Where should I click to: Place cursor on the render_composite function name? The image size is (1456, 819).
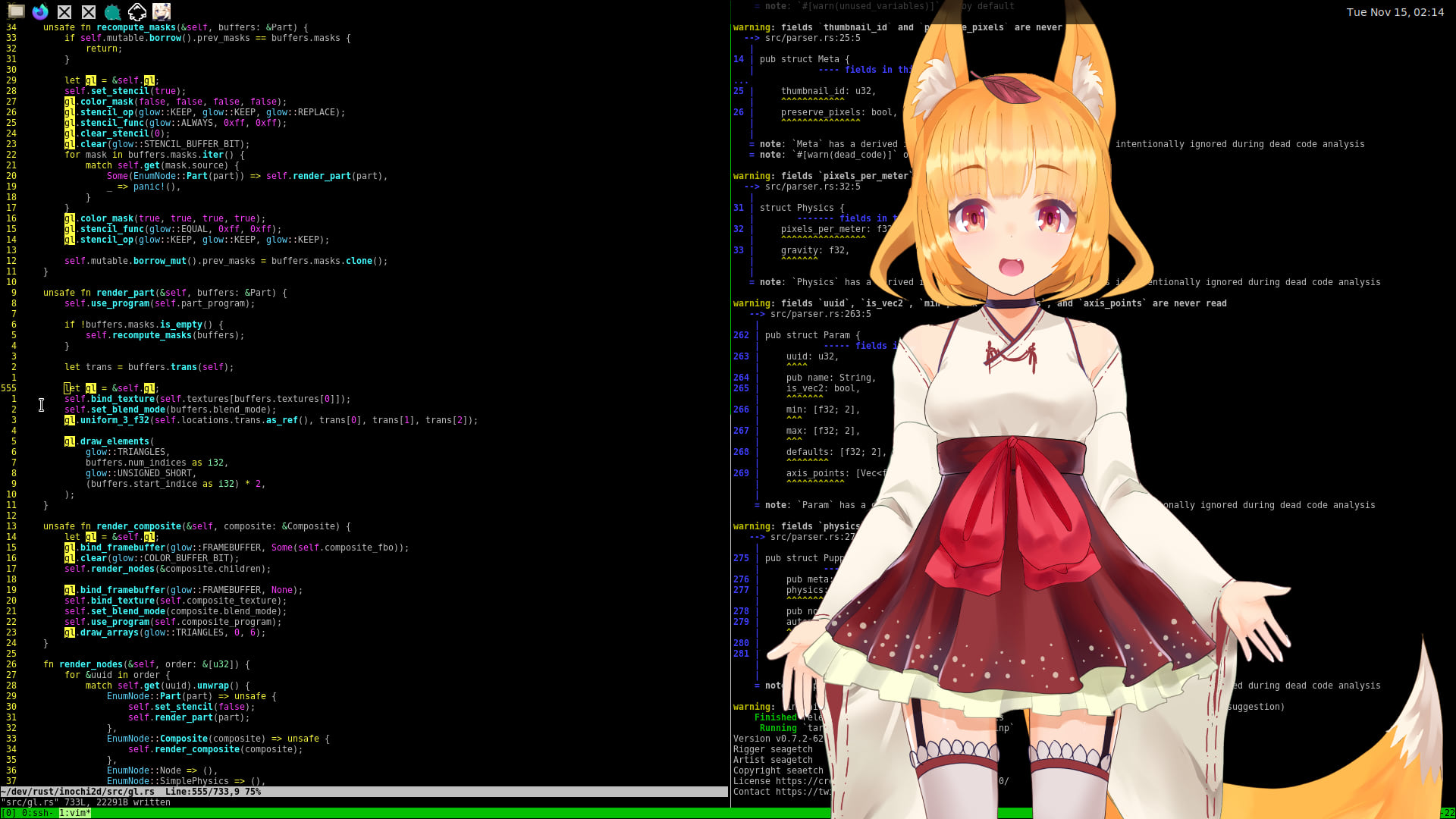139,526
